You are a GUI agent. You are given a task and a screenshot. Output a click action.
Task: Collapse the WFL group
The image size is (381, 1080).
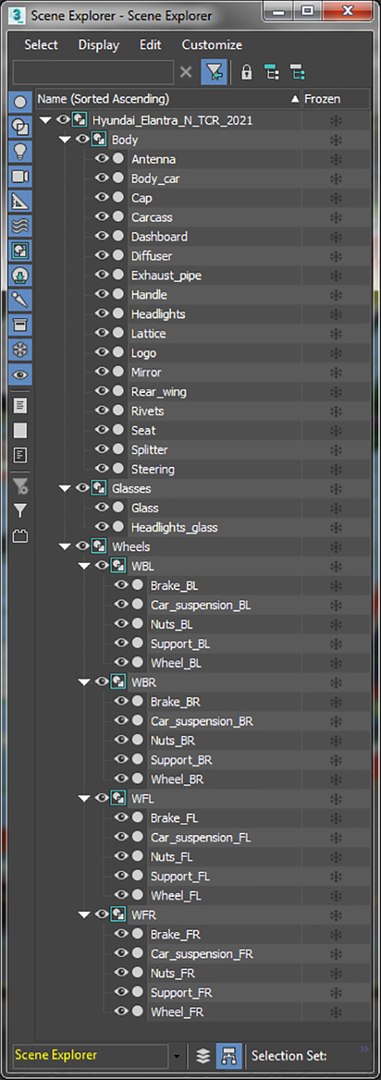[85, 798]
